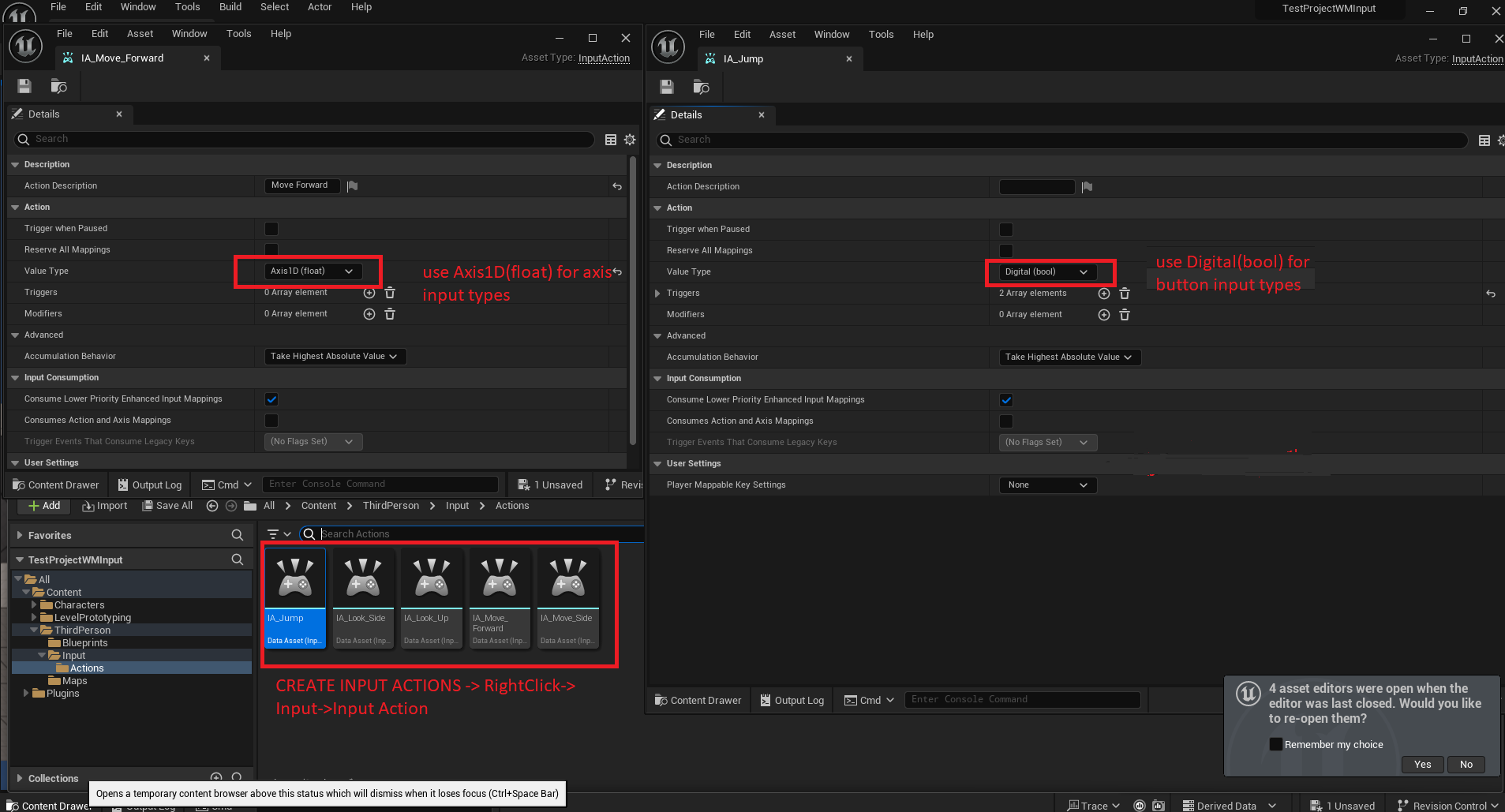Open the Axis1D (float) Value Type dropdown
Screen dimensions: 1505x812
coord(313,271)
